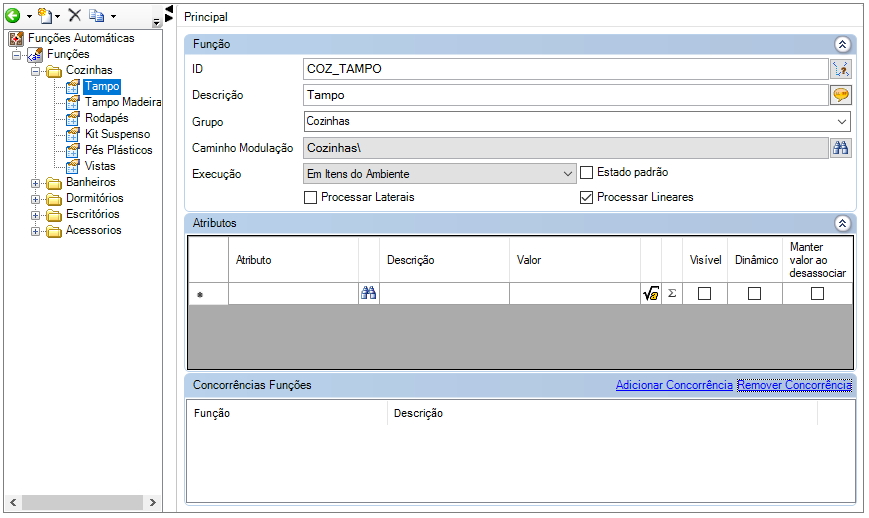Image resolution: width=869 pixels, height=518 pixels.
Task: Click the copy toolbar icon
Action: 97,16
